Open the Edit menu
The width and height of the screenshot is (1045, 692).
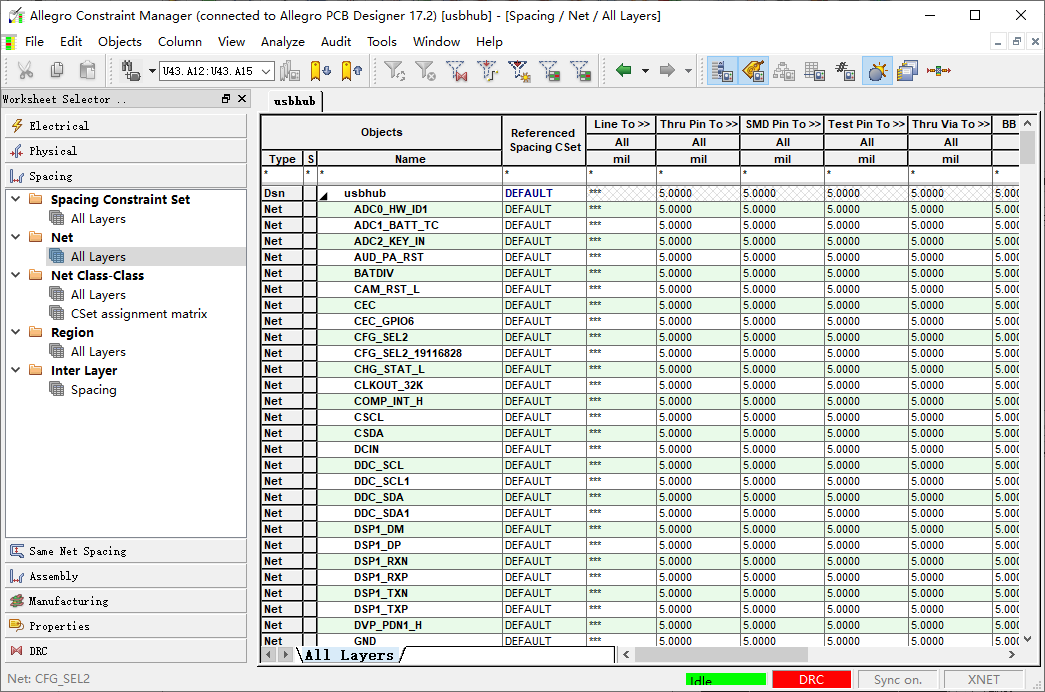tap(71, 41)
